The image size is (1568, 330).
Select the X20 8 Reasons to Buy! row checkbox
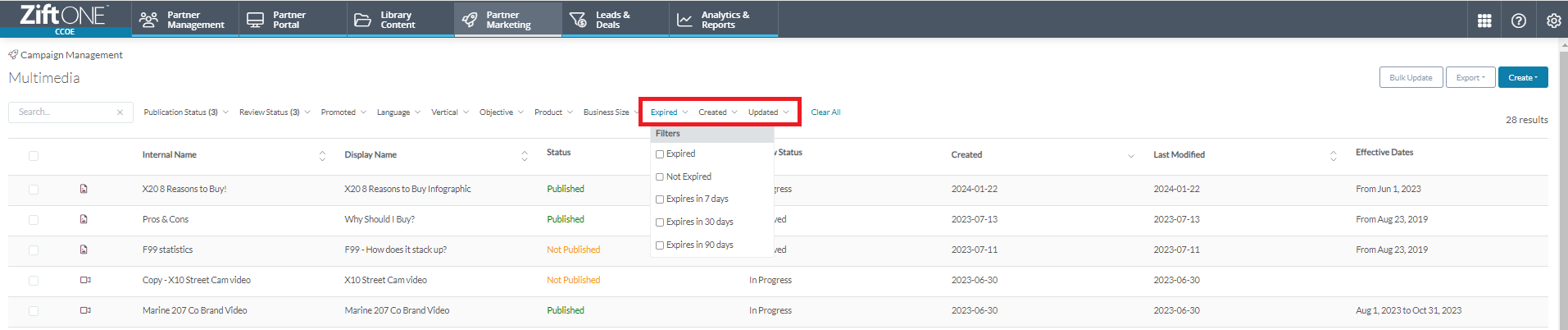[x=34, y=190]
